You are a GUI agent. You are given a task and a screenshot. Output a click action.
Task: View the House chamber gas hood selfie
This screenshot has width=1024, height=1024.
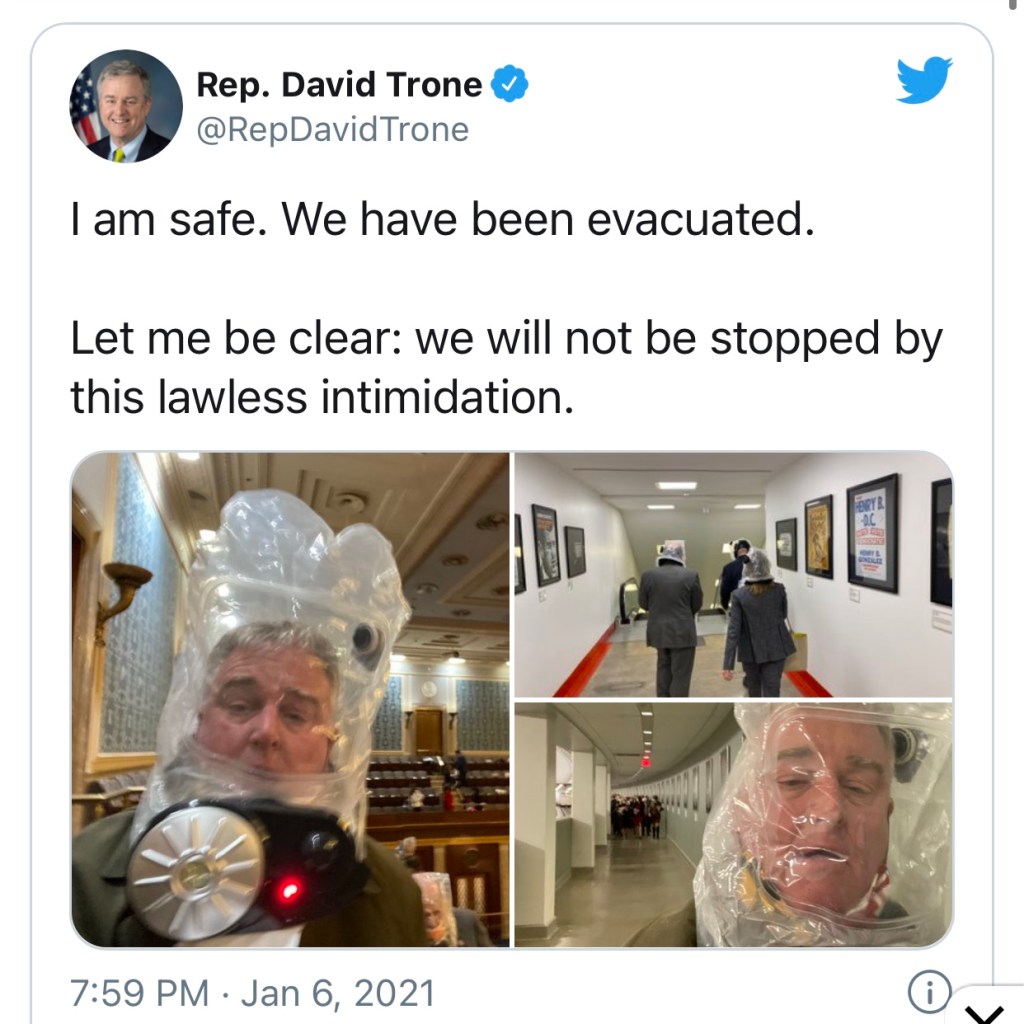tap(290, 699)
